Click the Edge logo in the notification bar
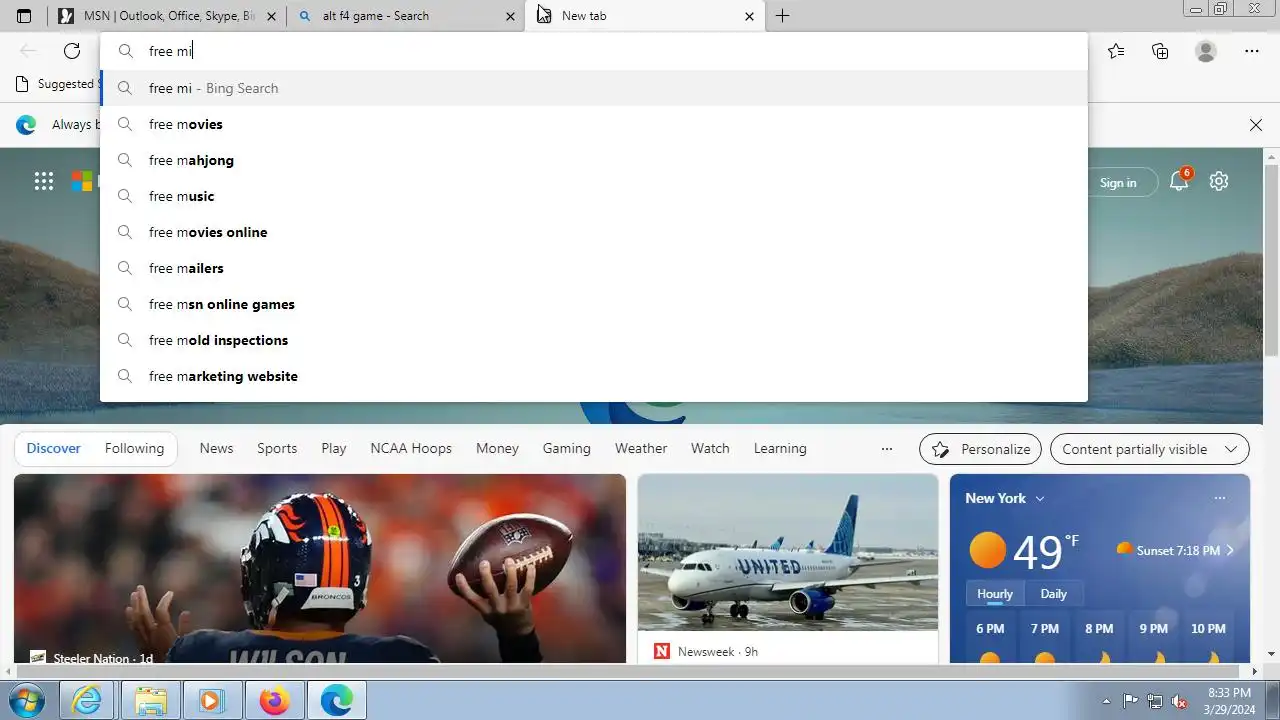This screenshot has width=1280, height=720. coord(26,125)
